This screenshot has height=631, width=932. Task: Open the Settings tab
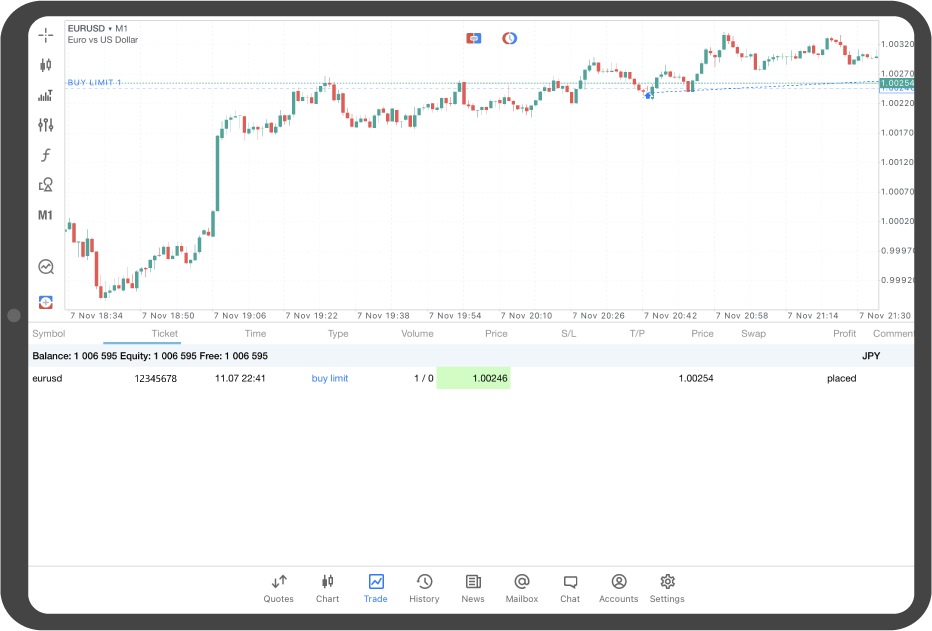[x=667, y=589]
